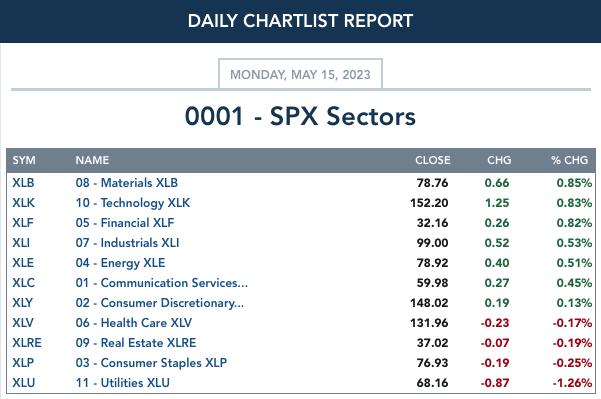This screenshot has height=399, width=601.
Task: Open 06 - Health Care XLV chart
Action: [134, 323]
